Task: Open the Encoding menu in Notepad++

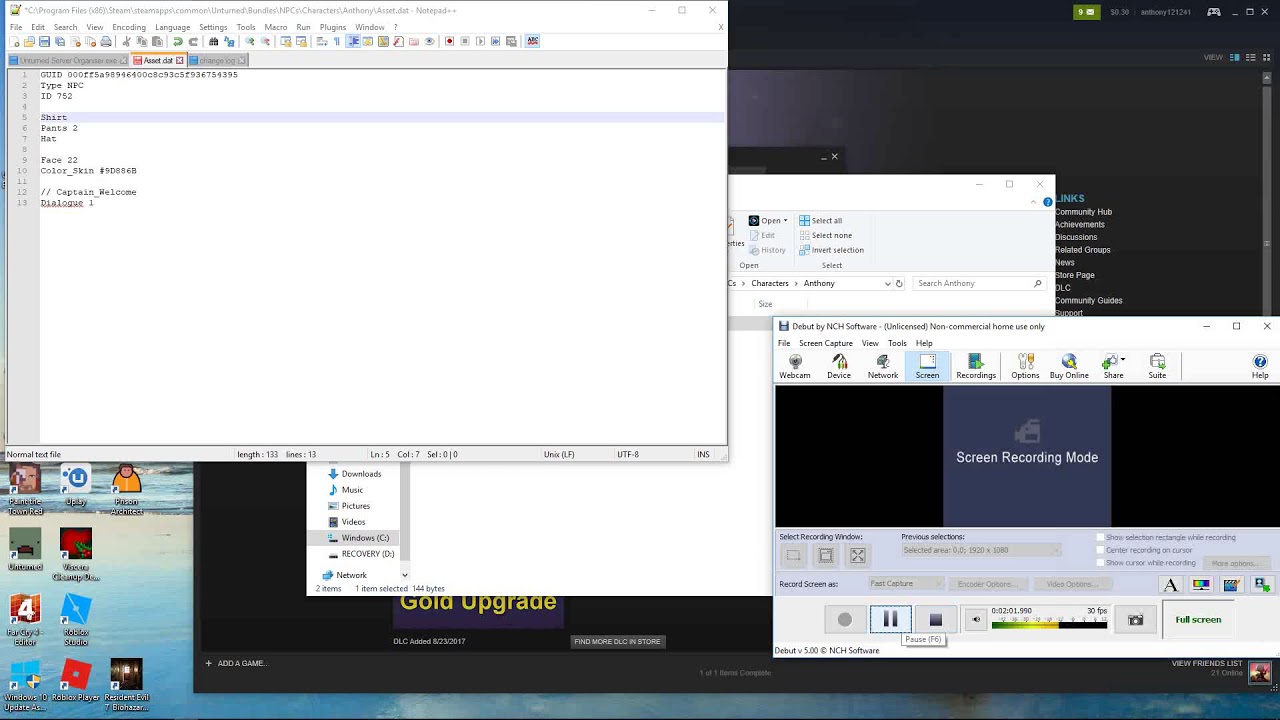Action: pos(129,27)
